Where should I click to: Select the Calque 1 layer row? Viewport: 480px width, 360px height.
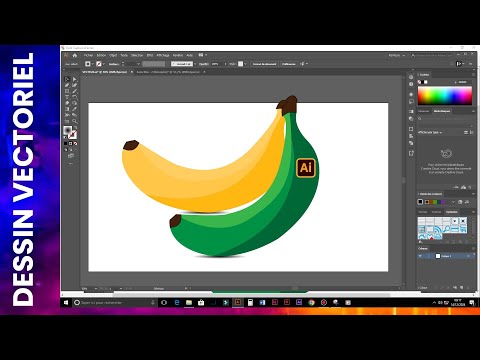446,256
